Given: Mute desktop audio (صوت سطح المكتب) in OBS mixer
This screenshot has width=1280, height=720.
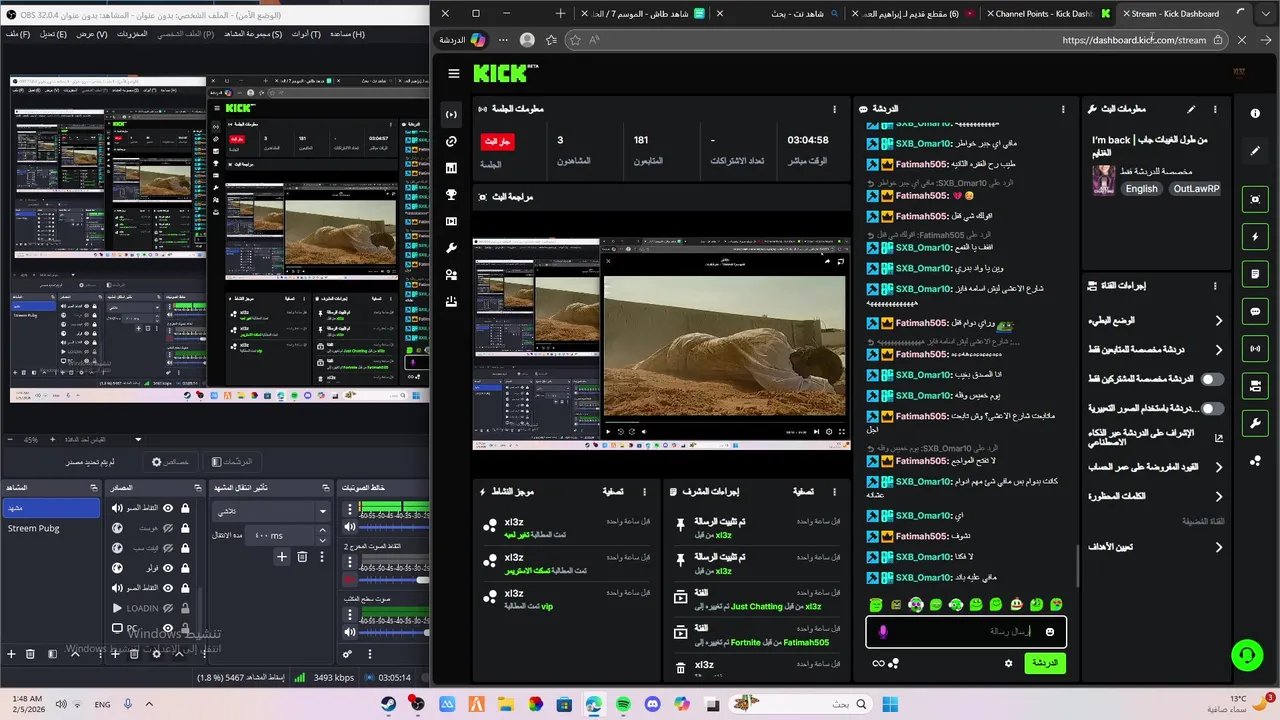Looking at the screenshot, I should coord(350,632).
